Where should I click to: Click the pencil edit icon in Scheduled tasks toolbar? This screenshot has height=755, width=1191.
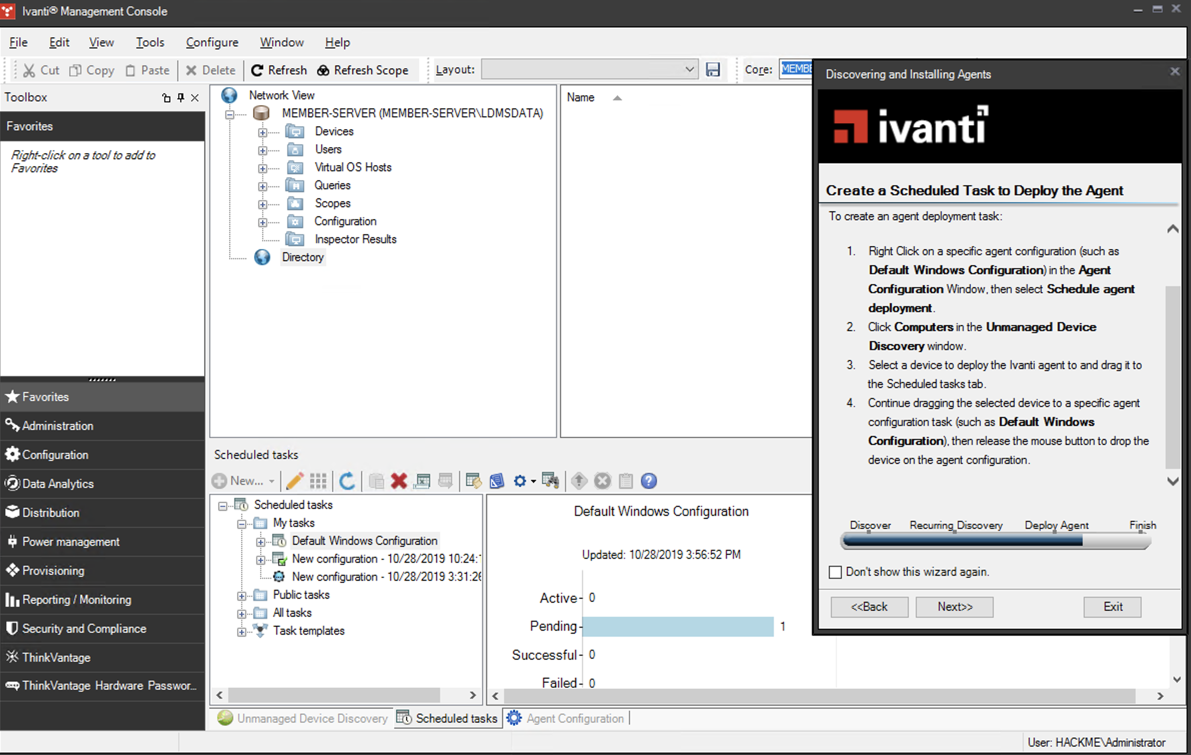[x=294, y=481]
